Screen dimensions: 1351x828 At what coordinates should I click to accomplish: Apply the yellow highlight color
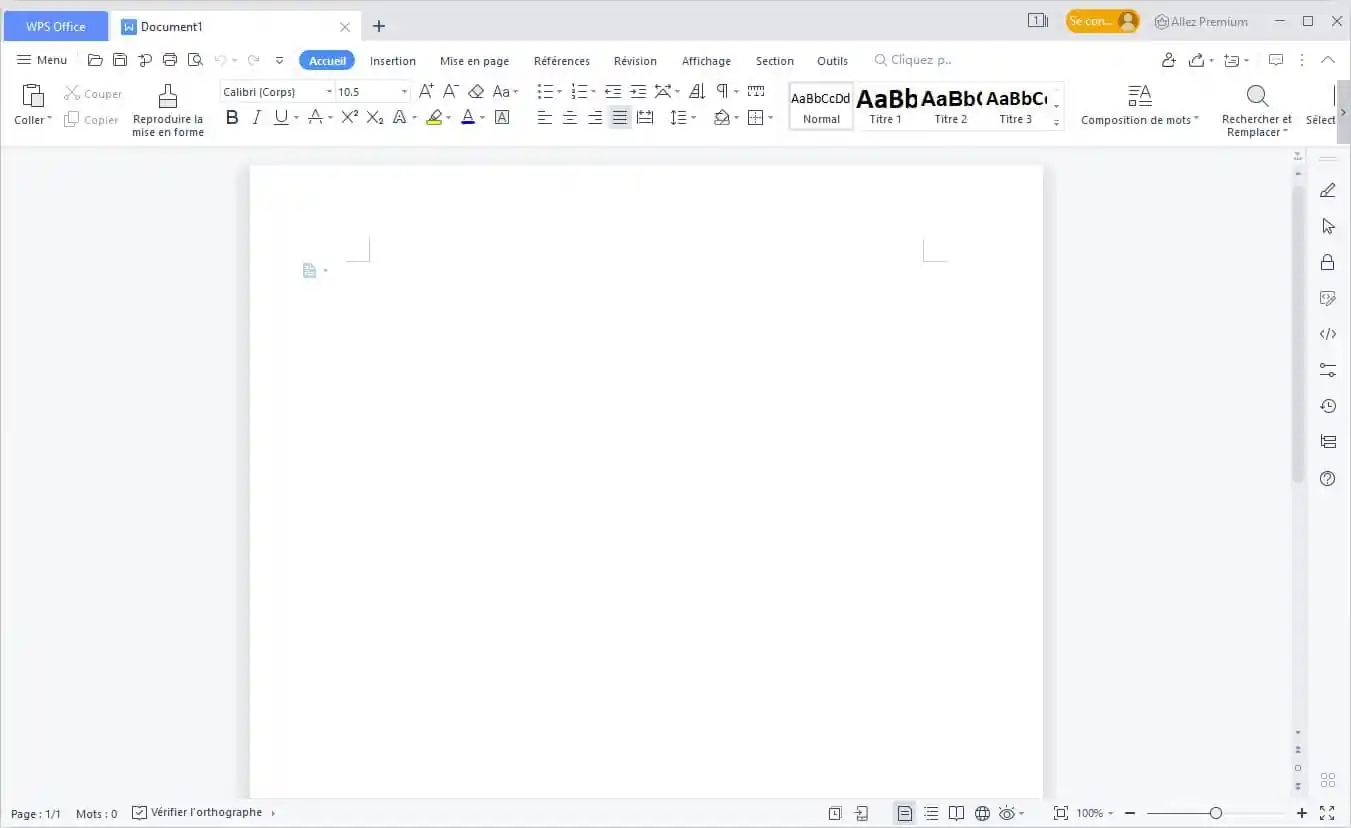click(x=434, y=118)
